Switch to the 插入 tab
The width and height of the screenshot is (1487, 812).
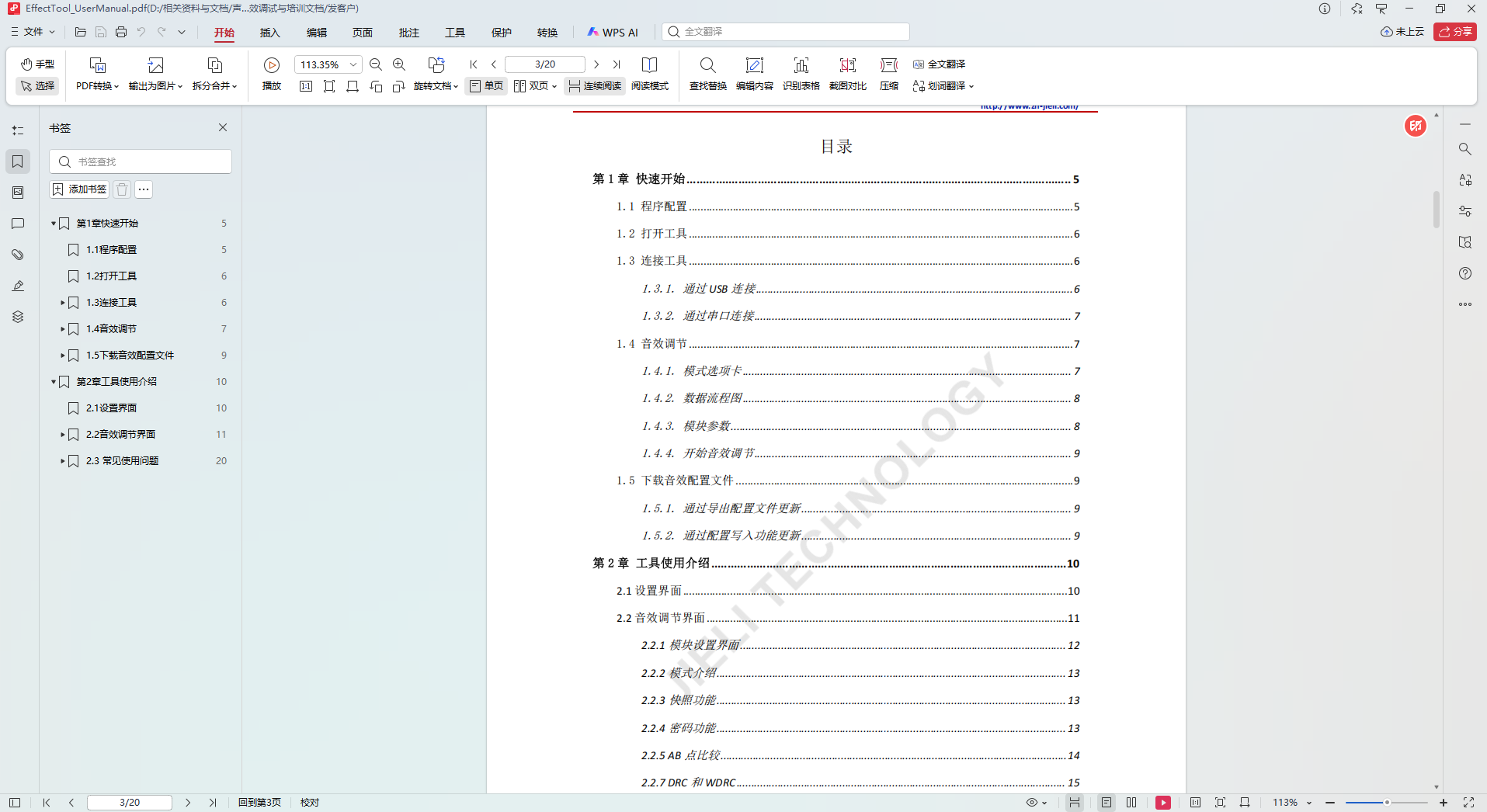(x=269, y=33)
